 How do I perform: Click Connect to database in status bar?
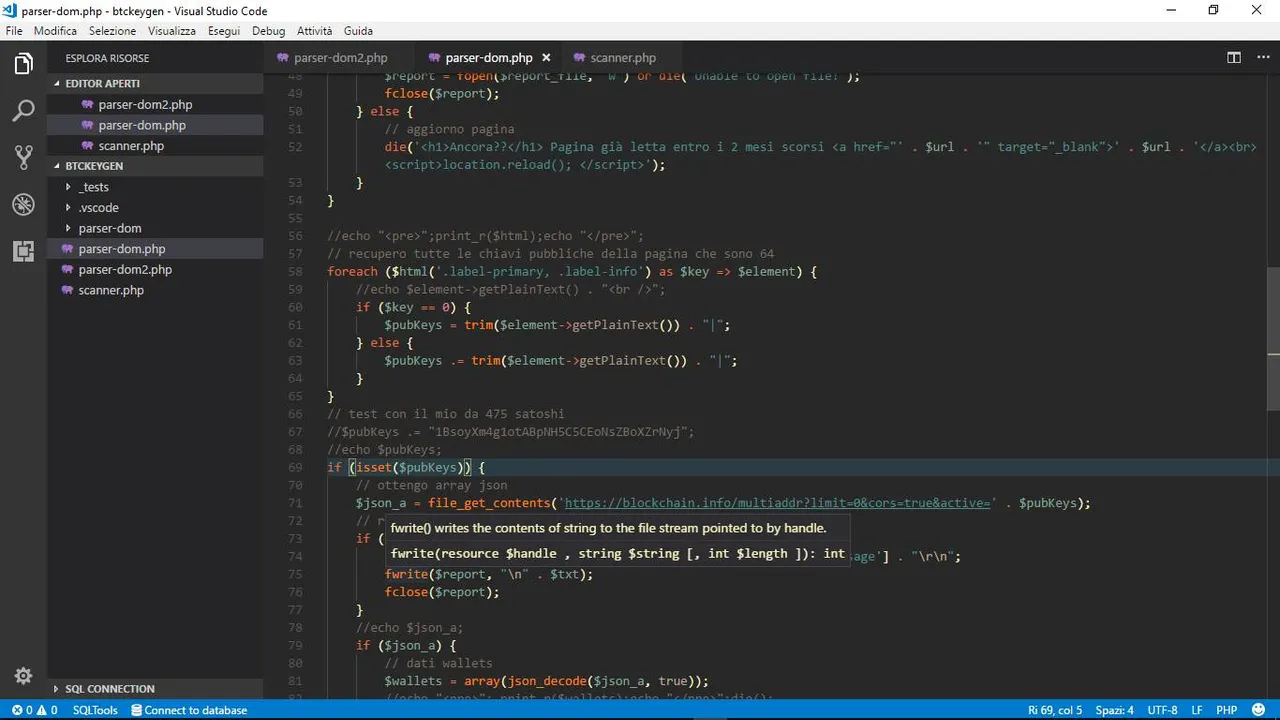click(x=189, y=710)
